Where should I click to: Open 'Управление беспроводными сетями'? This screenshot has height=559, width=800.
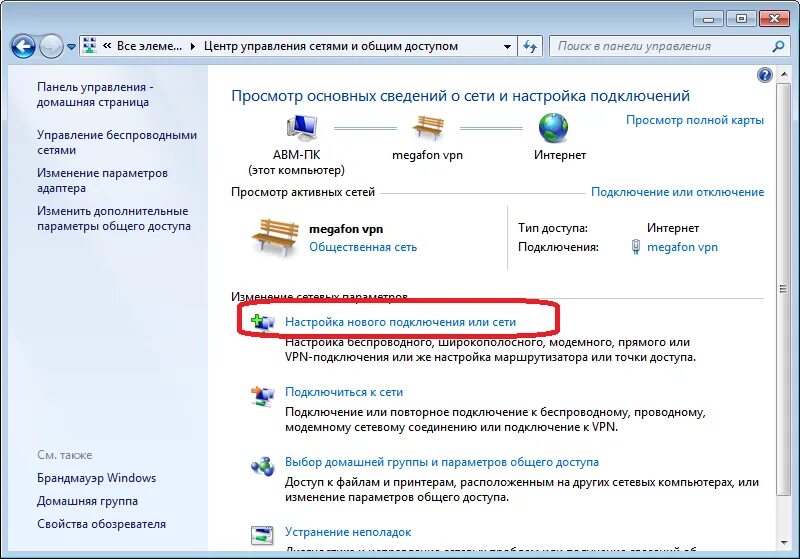point(117,142)
